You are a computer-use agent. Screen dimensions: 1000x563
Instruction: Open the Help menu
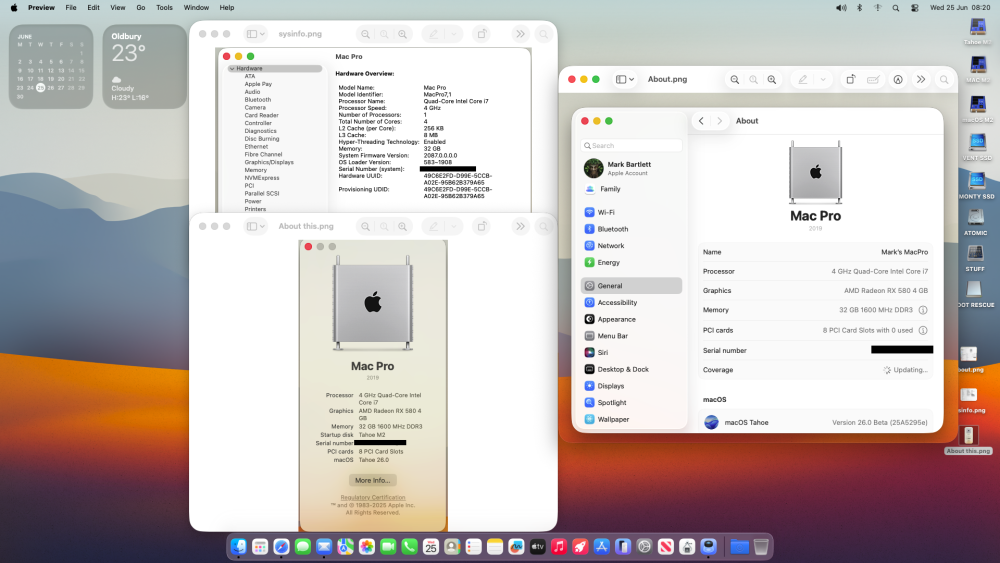tap(227, 8)
